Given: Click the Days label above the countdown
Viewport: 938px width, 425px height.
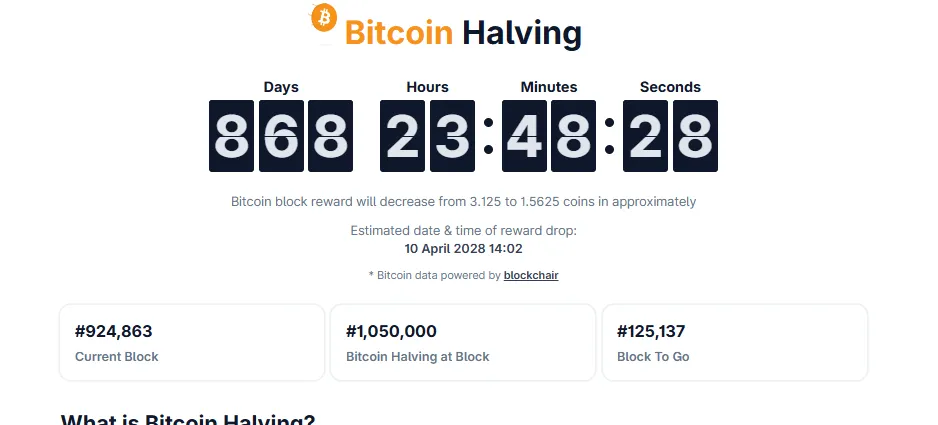Looking at the screenshot, I should click(281, 87).
